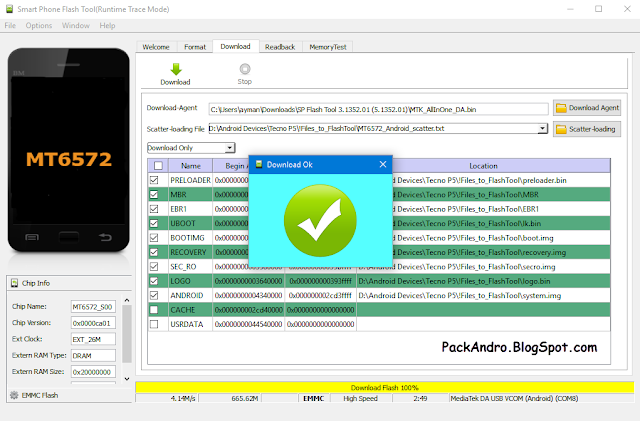Open the Window menu

click(76, 25)
